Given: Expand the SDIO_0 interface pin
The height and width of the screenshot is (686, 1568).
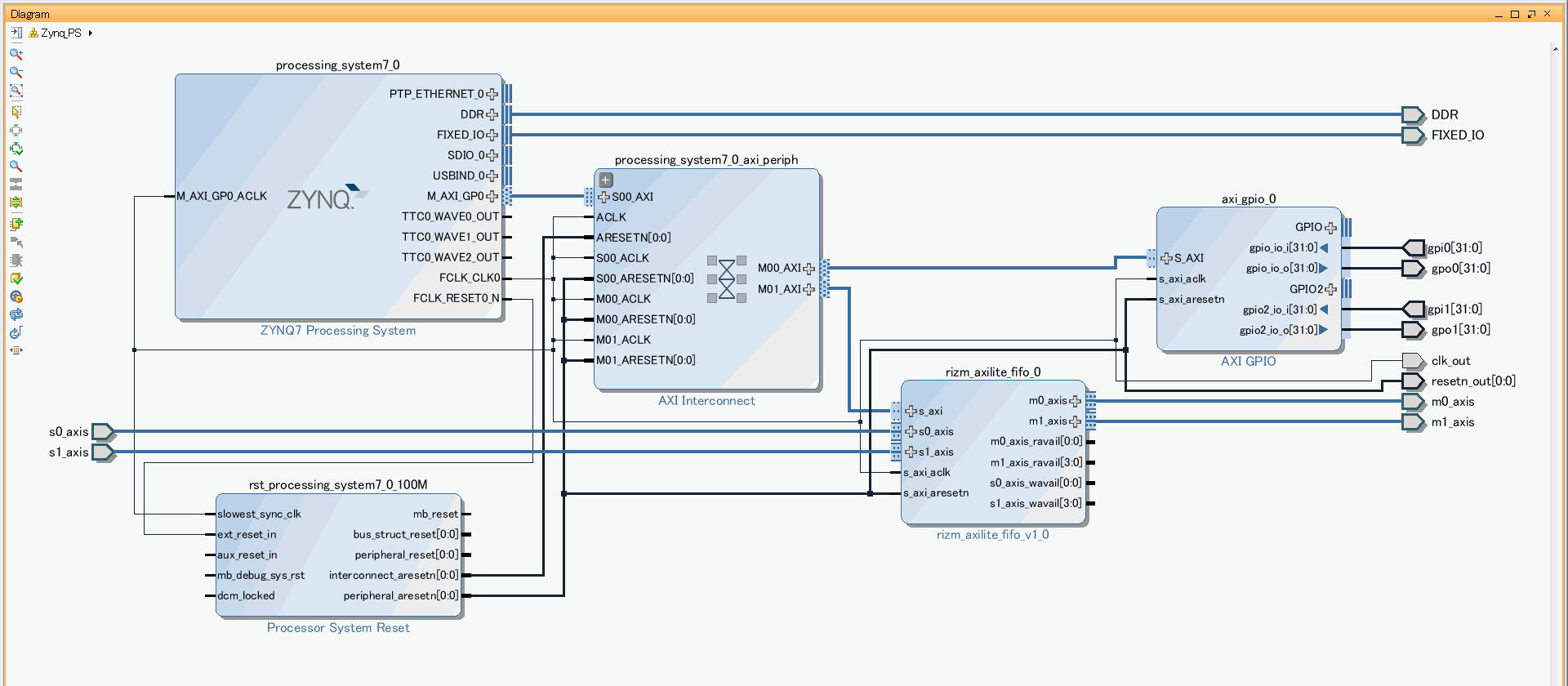Looking at the screenshot, I should tap(492, 155).
